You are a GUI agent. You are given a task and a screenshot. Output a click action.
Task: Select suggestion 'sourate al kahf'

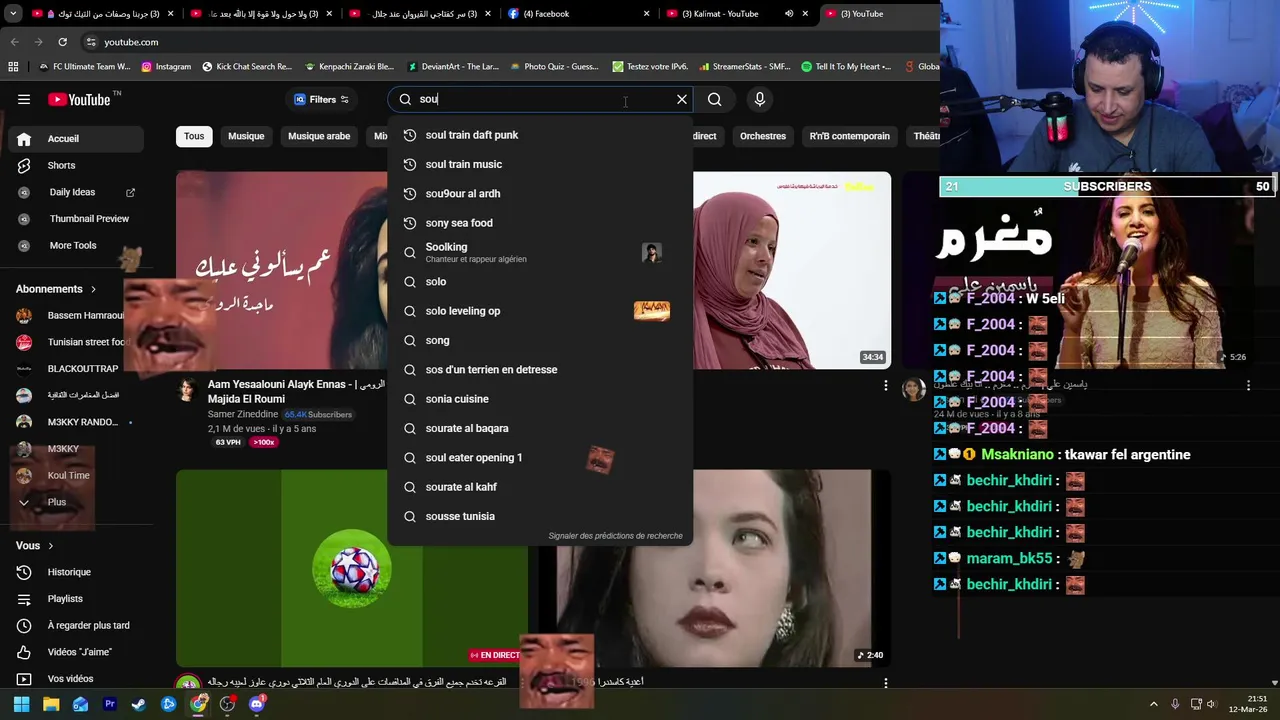pyautogui.click(x=540, y=487)
